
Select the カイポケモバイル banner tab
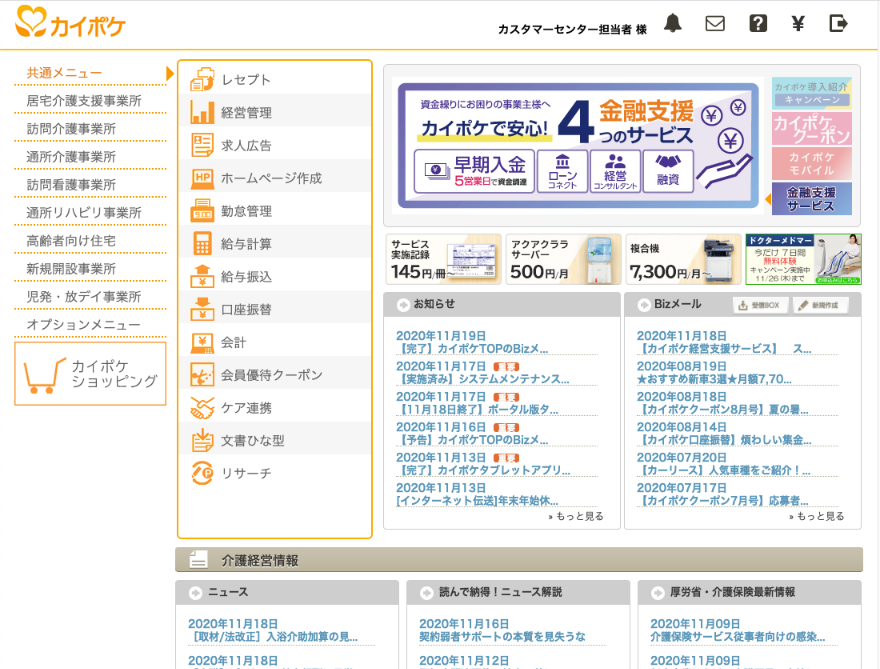812,163
